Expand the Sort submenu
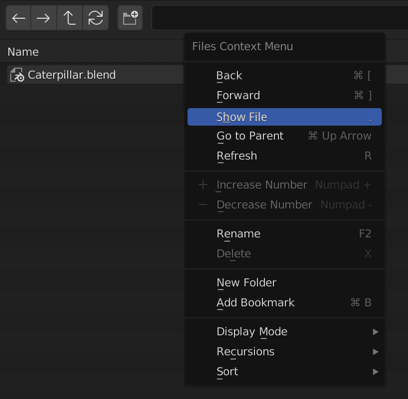The width and height of the screenshot is (408, 399). tap(285, 372)
